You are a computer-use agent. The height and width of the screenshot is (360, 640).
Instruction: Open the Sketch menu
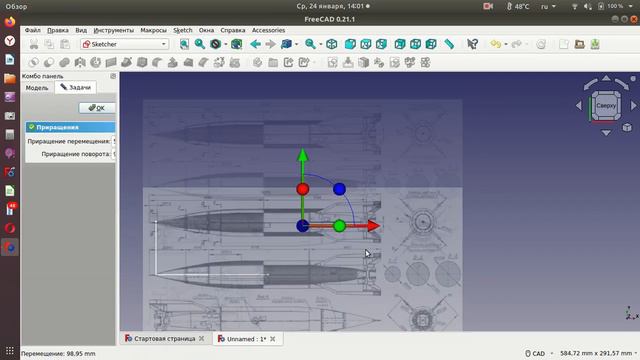point(182,30)
